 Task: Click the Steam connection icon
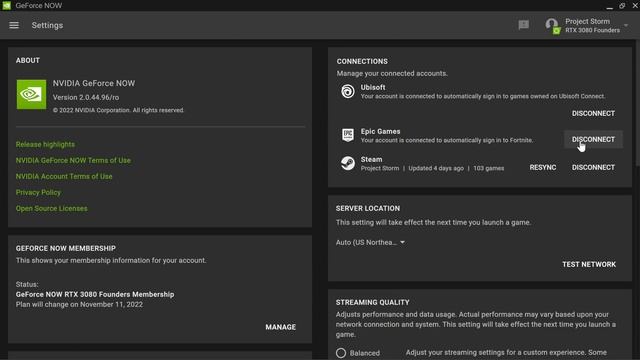pos(348,163)
